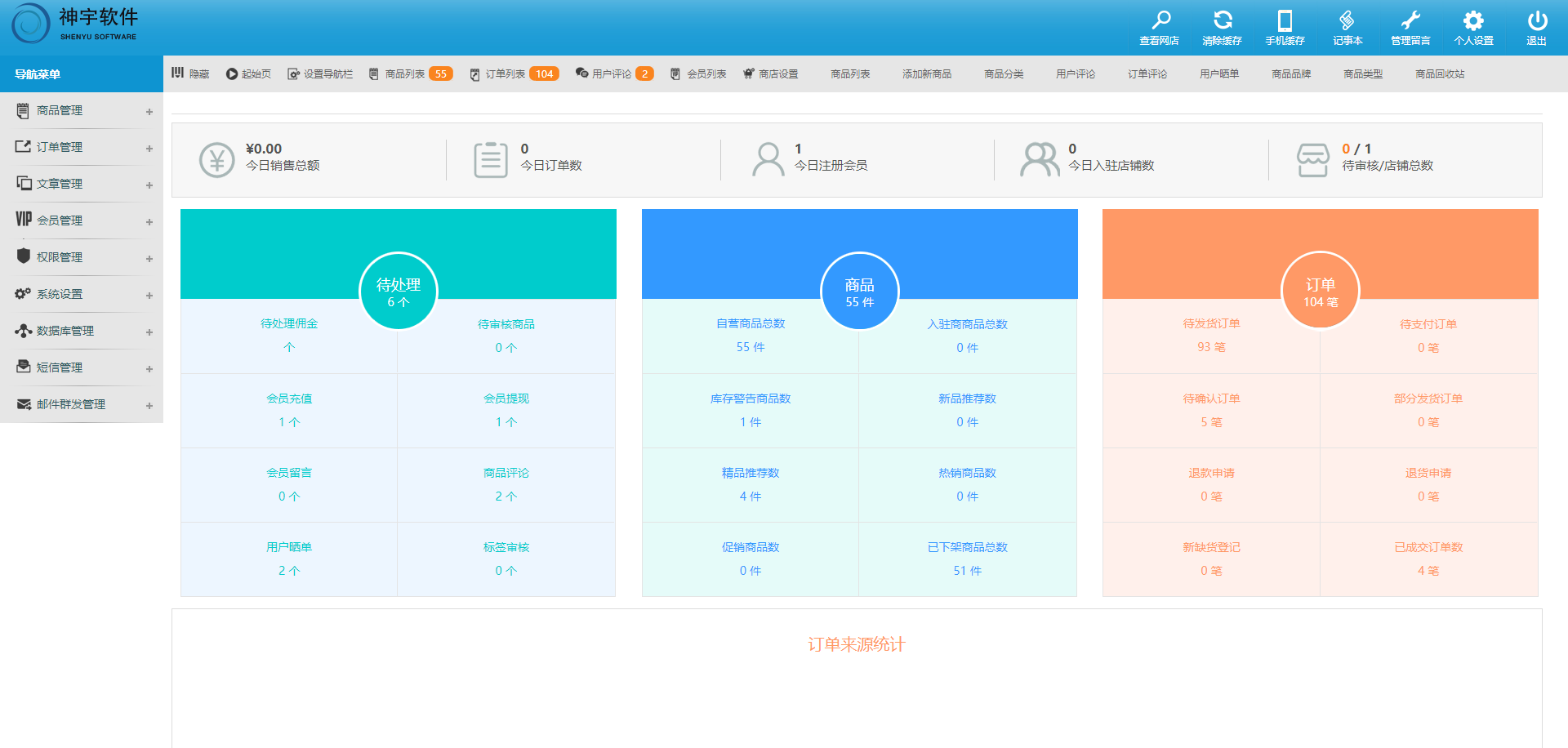
Task: Click the 隐藏 sidebar toggle icon
Action: click(177, 73)
